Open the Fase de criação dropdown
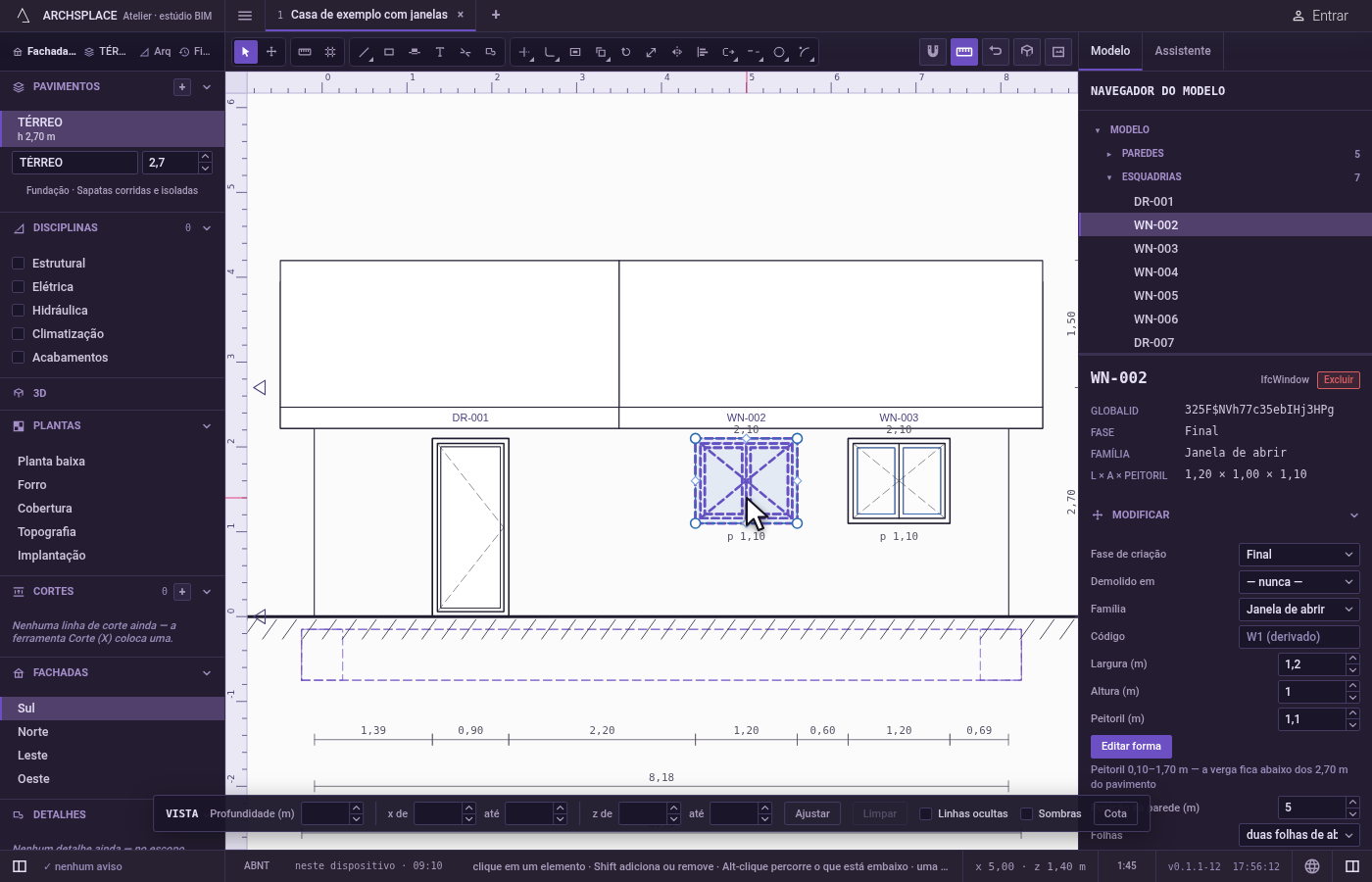 click(x=1298, y=555)
